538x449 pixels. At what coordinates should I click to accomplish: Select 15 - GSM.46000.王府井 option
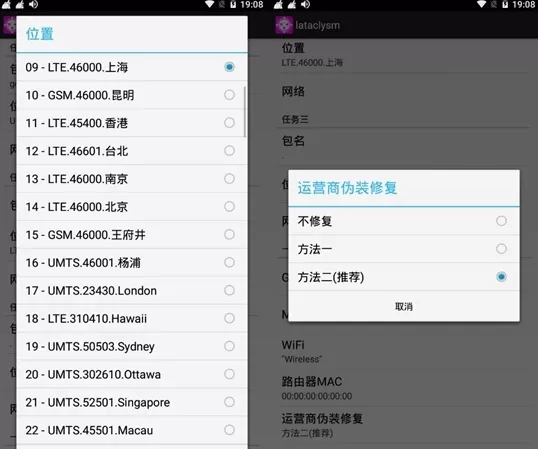pyautogui.click(x=132, y=235)
